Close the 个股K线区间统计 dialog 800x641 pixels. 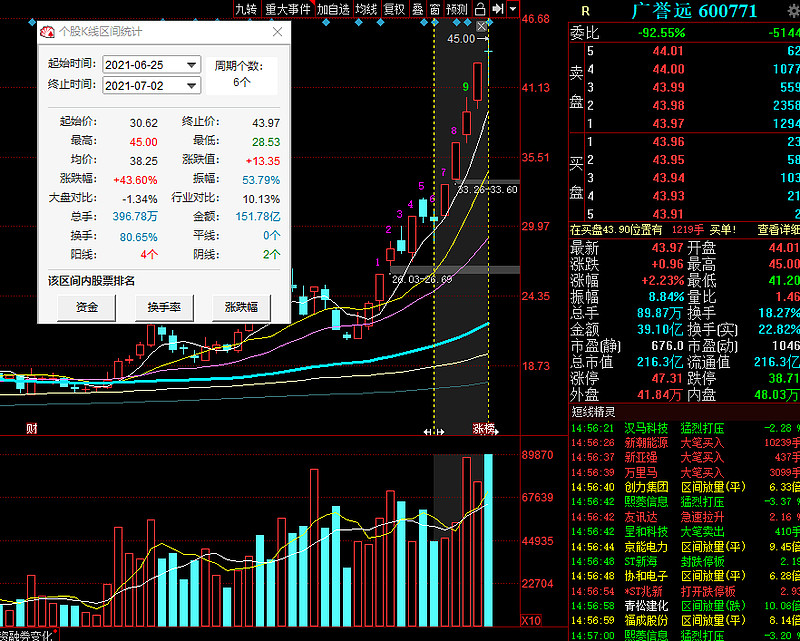[x=278, y=32]
